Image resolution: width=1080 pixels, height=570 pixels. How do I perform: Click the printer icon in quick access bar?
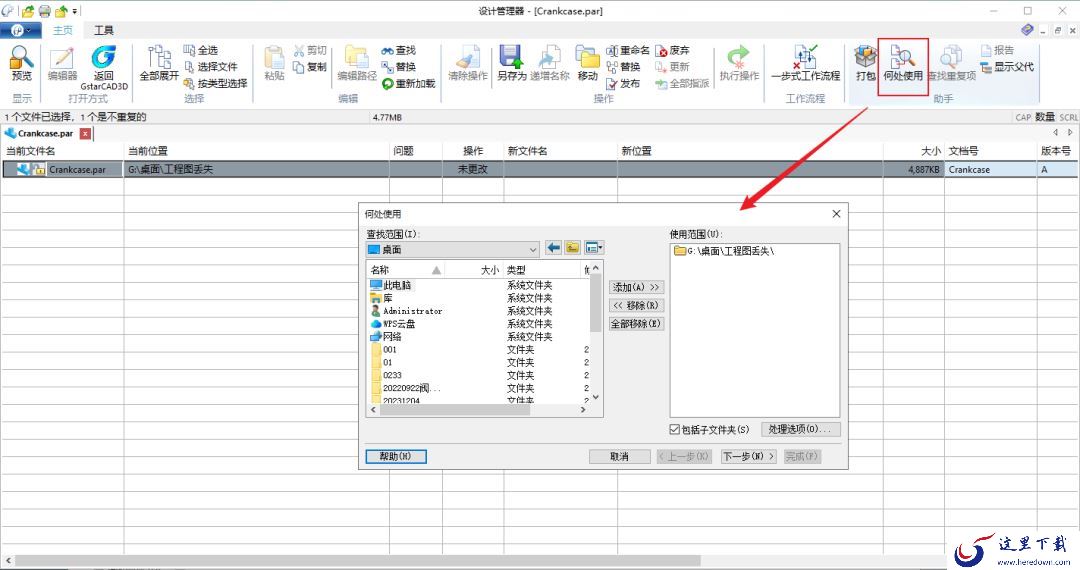pyautogui.click(x=45, y=11)
